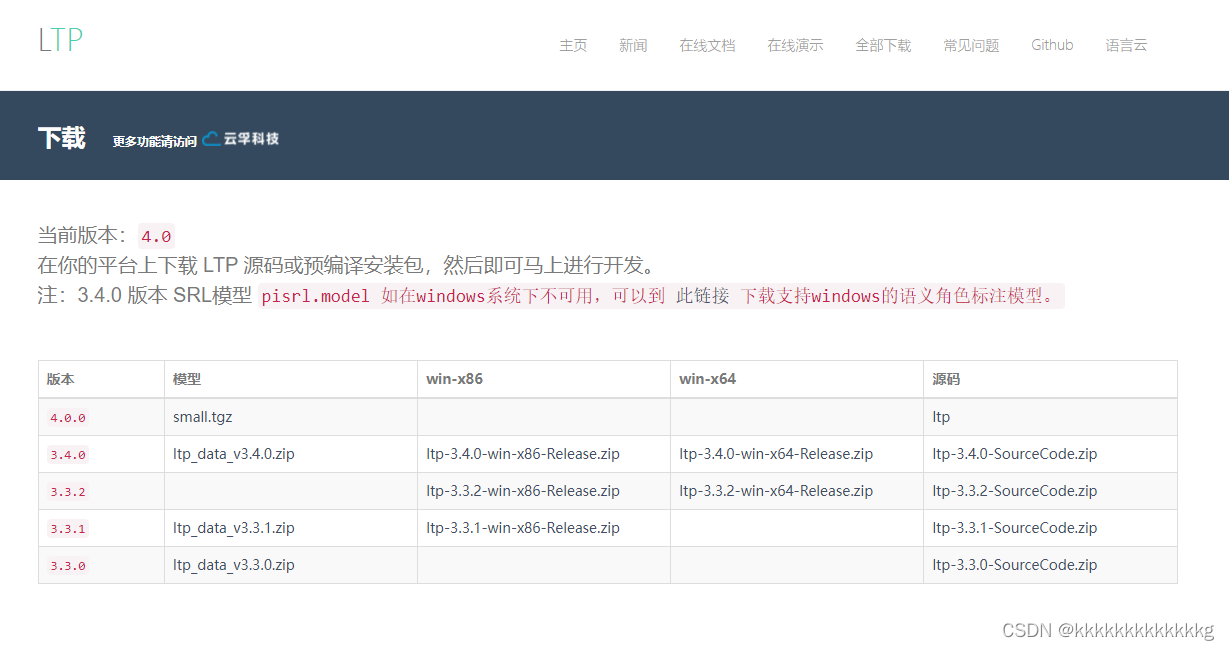1229x650 pixels.
Task: Download ltp-3.3.0-SourceCode.zip
Action: pos(1015,565)
